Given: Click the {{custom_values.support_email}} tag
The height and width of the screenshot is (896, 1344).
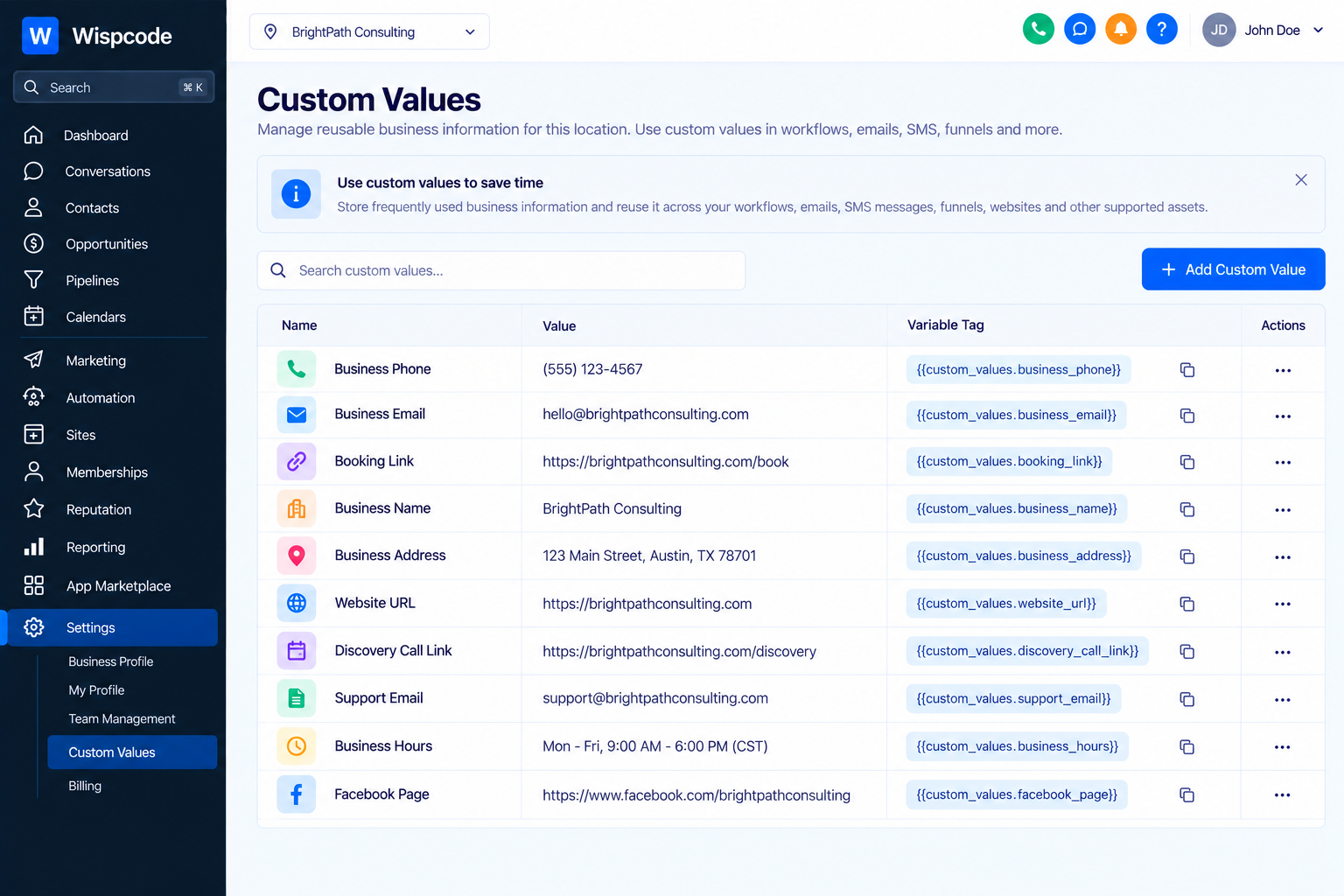Looking at the screenshot, I should tap(1013, 699).
